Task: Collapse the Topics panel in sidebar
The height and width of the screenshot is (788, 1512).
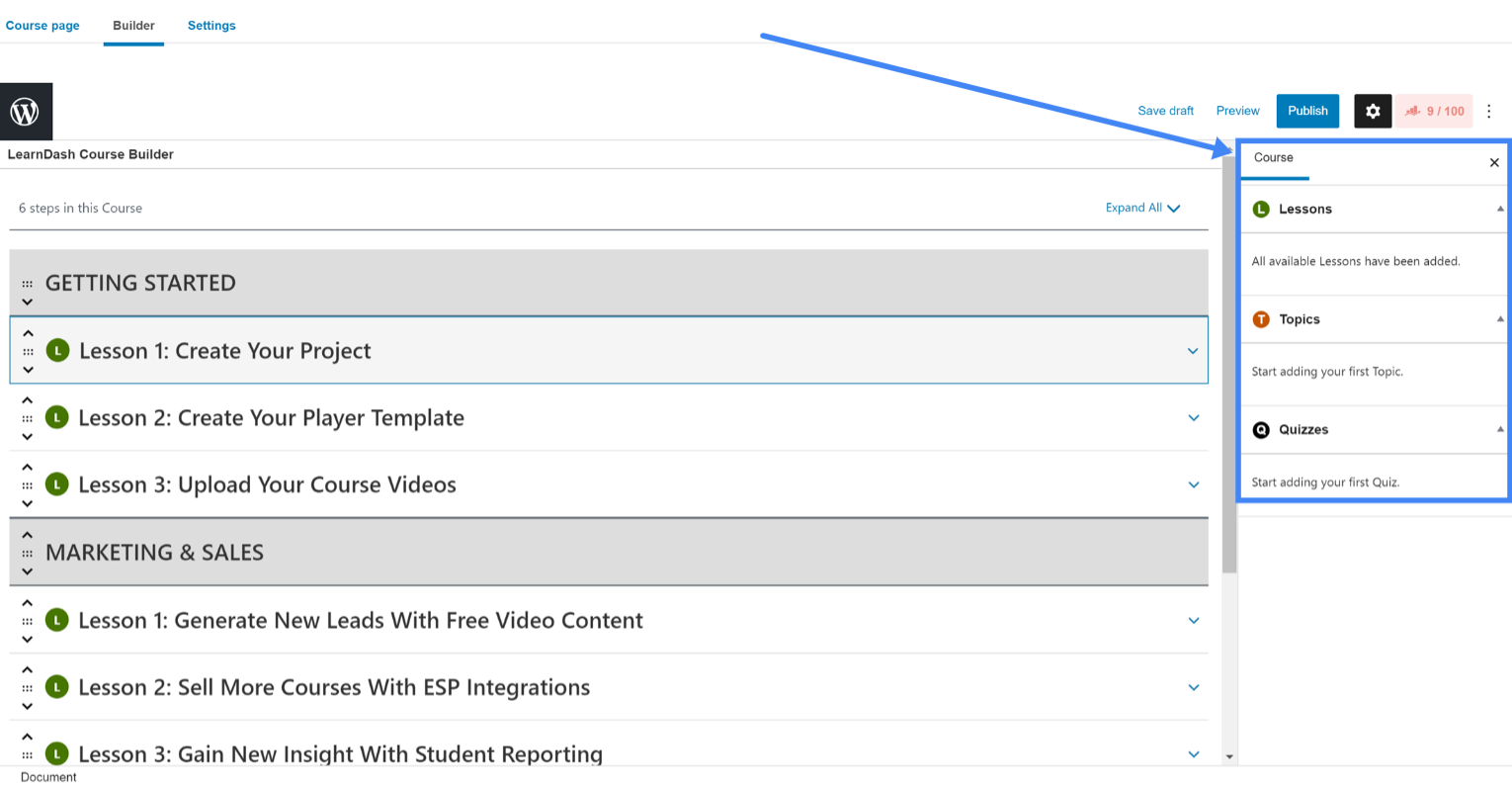Action: pyautogui.click(x=1499, y=319)
